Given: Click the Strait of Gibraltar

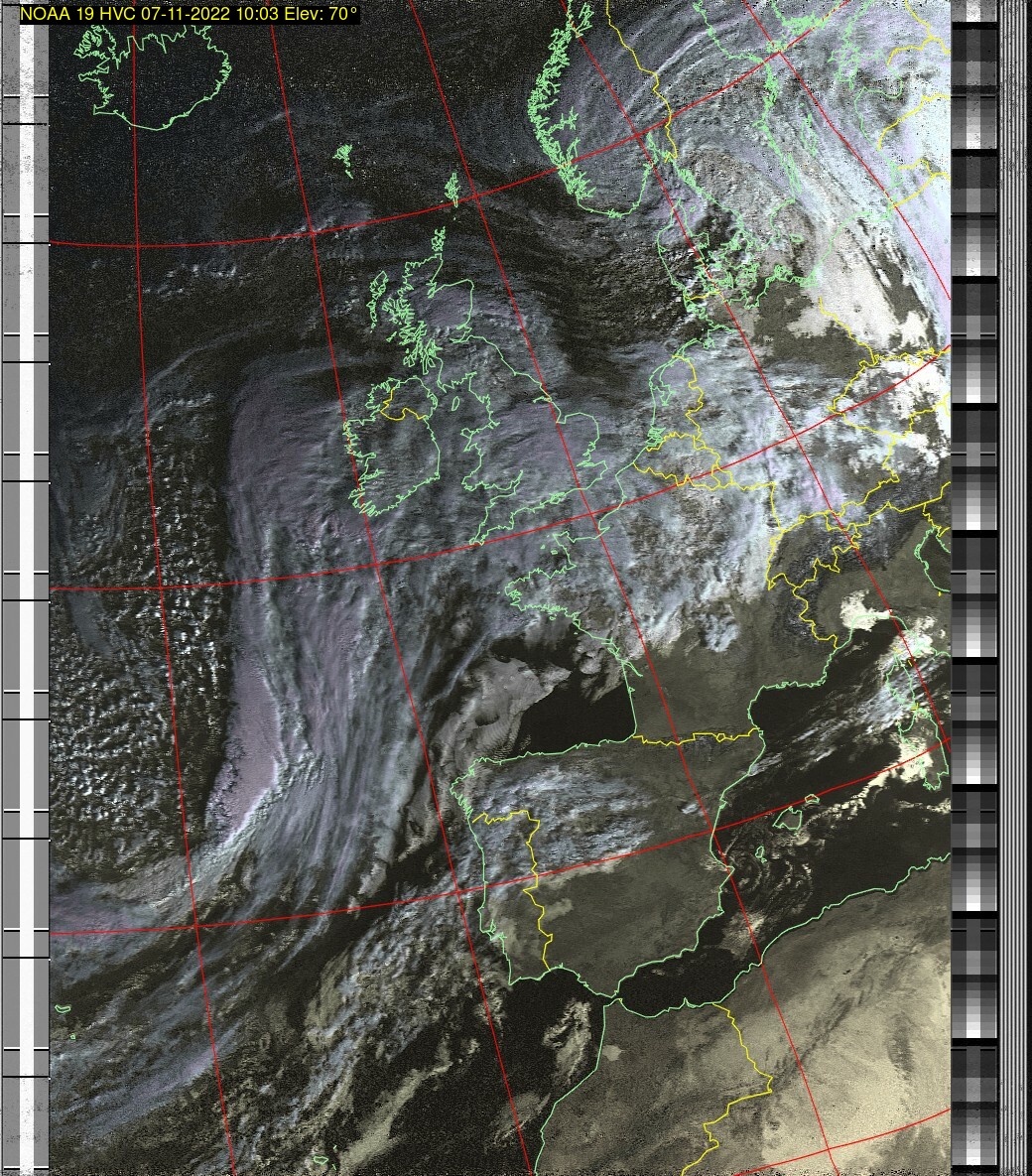Looking at the screenshot, I should point(595,992).
